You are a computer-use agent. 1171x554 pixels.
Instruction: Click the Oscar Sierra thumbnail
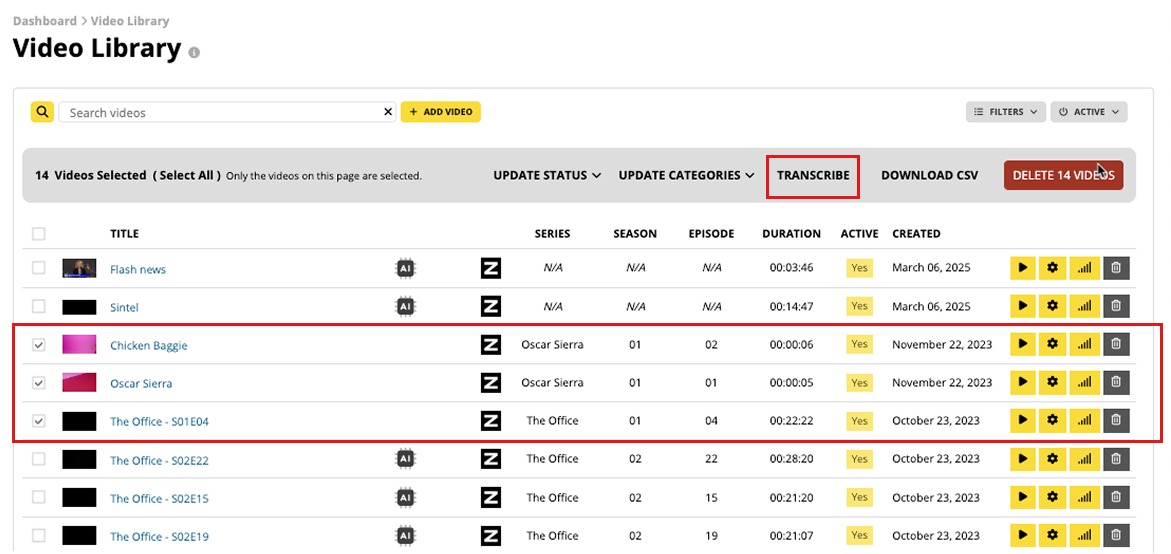(x=79, y=382)
